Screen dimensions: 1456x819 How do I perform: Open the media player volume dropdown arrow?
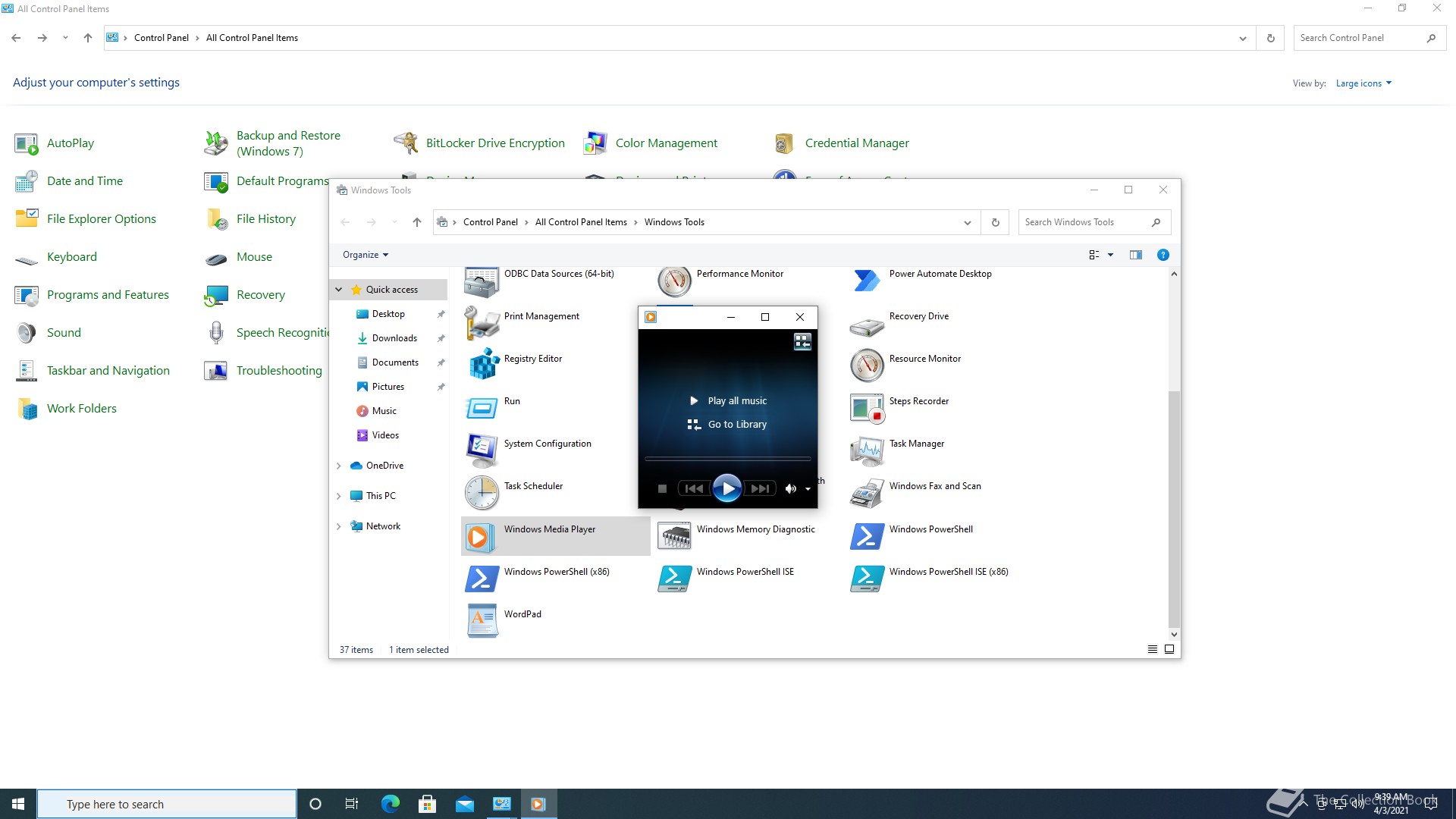tap(808, 489)
